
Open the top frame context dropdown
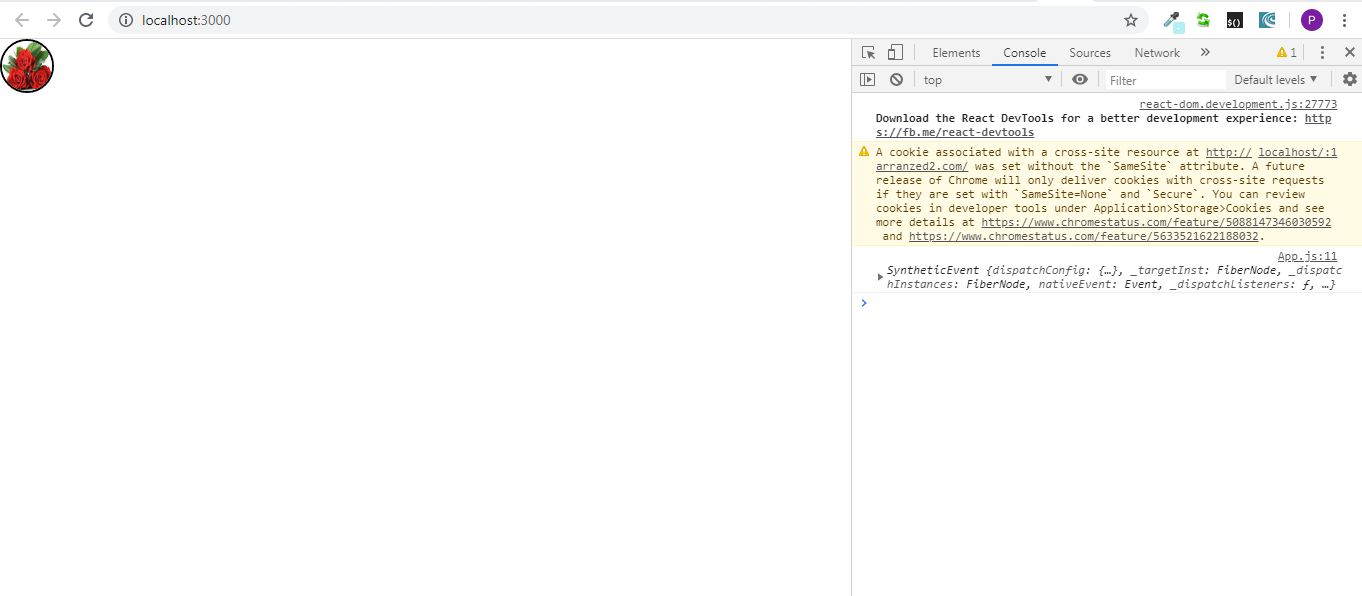pyautogui.click(x=987, y=79)
